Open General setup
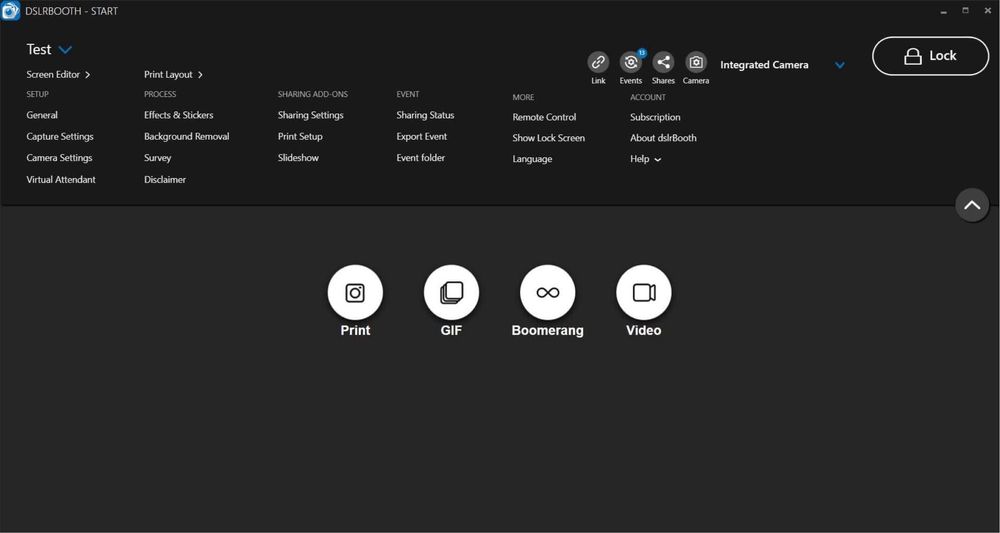This screenshot has height=533, width=1000. tap(42, 115)
